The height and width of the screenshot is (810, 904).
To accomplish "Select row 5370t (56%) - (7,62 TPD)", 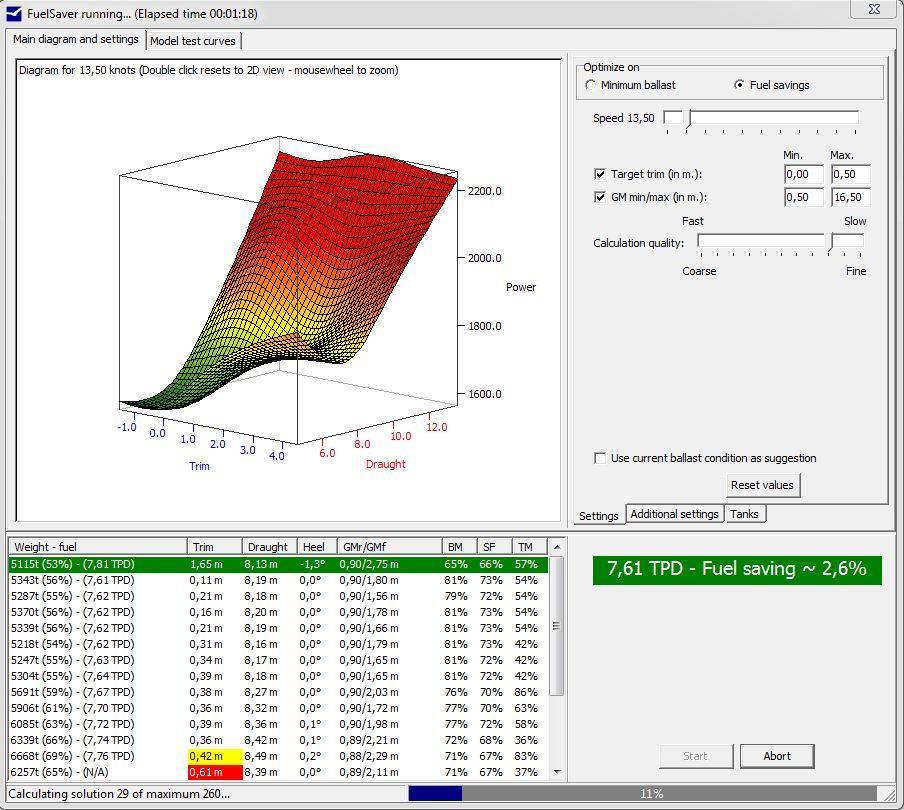I will pos(278,612).
